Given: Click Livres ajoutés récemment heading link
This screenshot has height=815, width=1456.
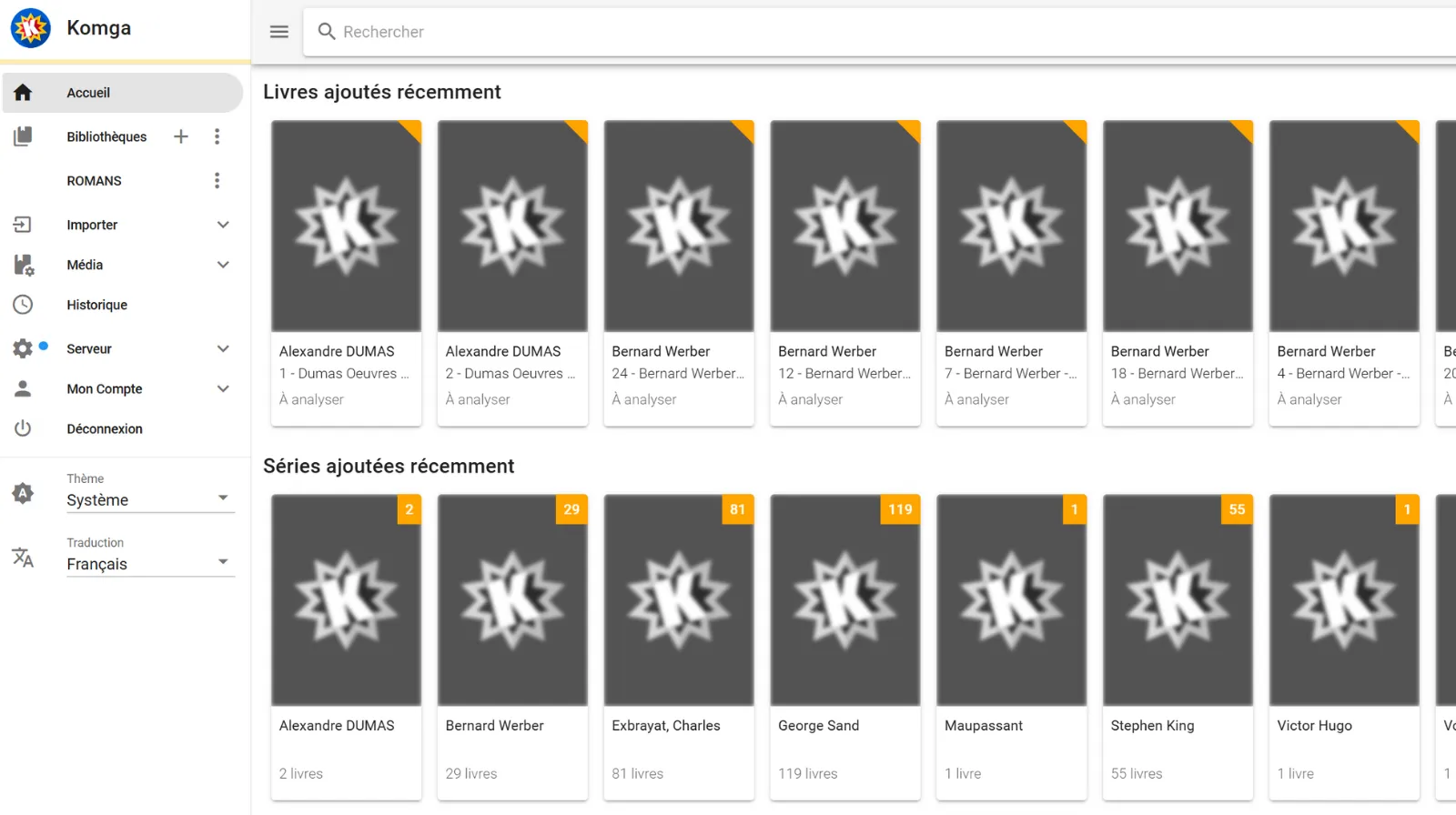Looking at the screenshot, I should 381,92.
